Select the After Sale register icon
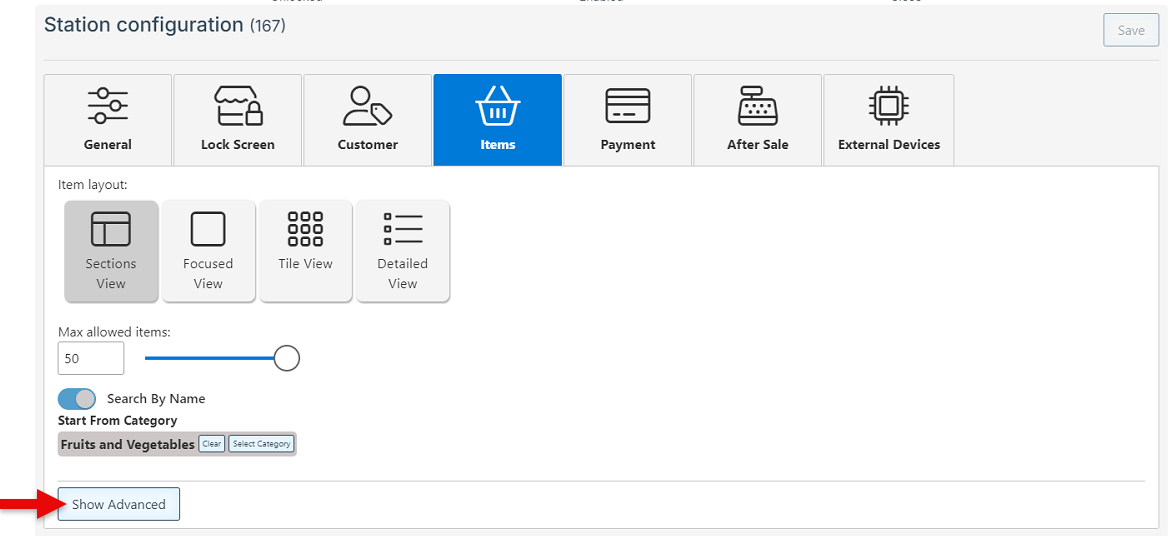Image resolution: width=1172 pixels, height=536 pixels. pyautogui.click(x=758, y=106)
